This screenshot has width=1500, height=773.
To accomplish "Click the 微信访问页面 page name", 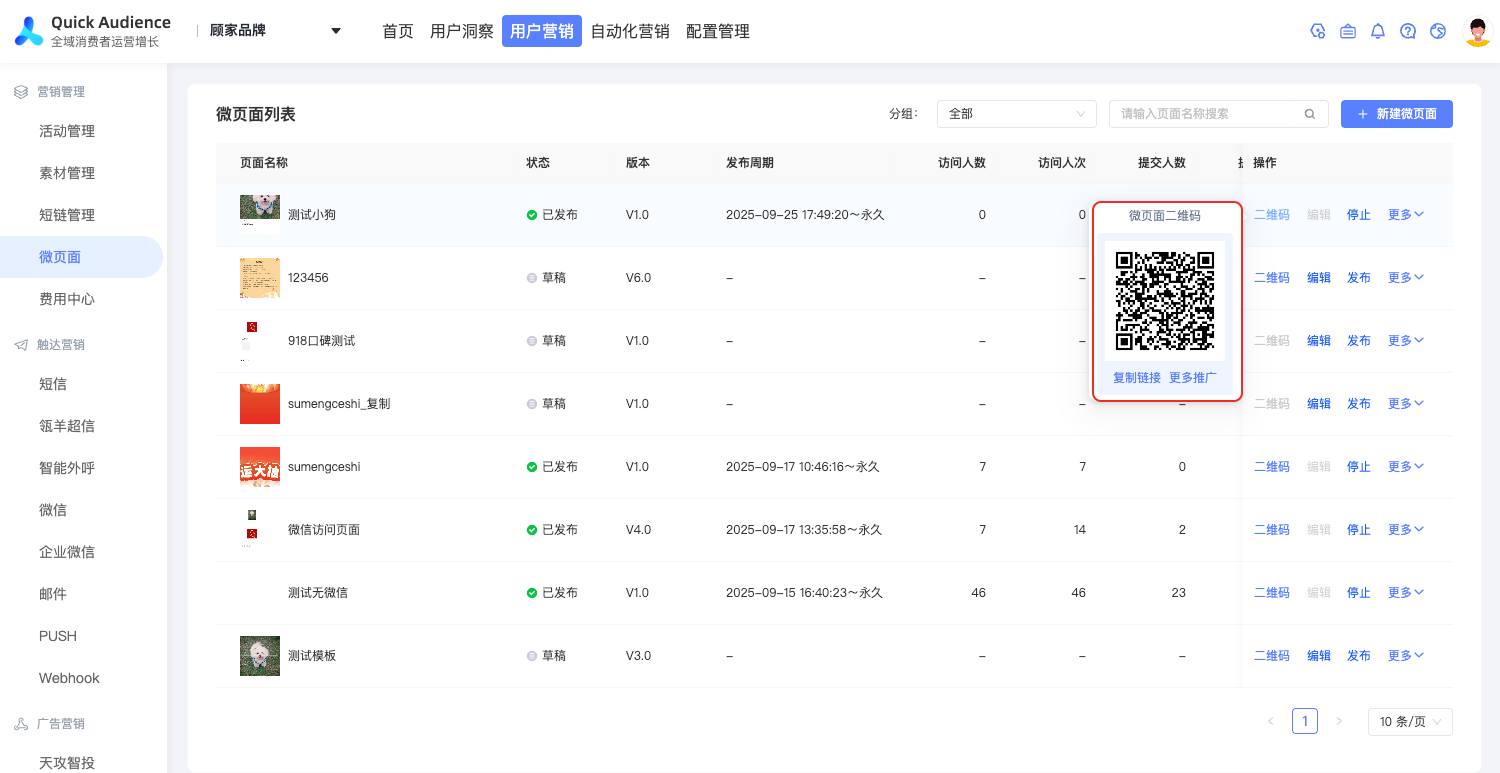I will pyautogui.click(x=324, y=530).
